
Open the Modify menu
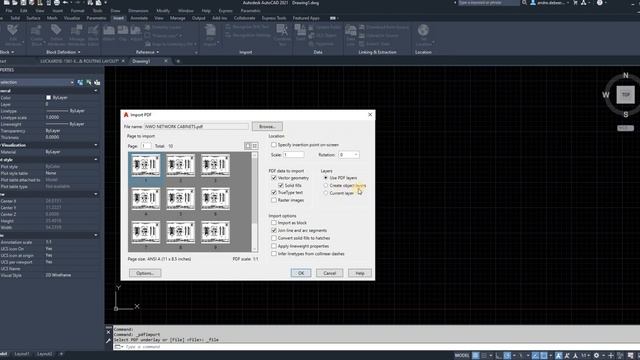[163, 11]
